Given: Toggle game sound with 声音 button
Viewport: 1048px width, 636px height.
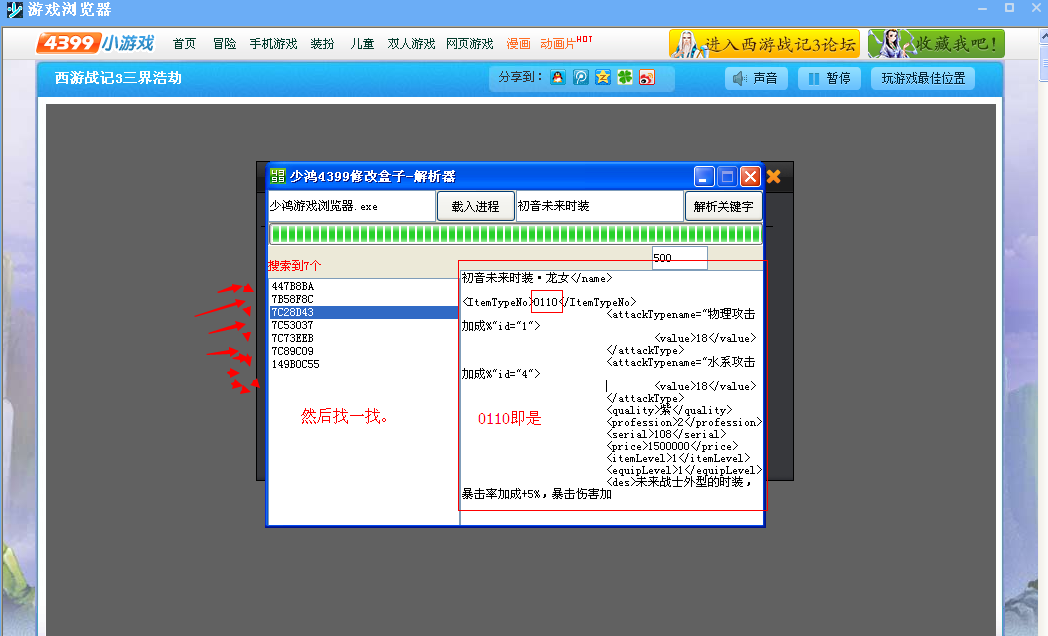Looking at the screenshot, I should pos(756,79).
